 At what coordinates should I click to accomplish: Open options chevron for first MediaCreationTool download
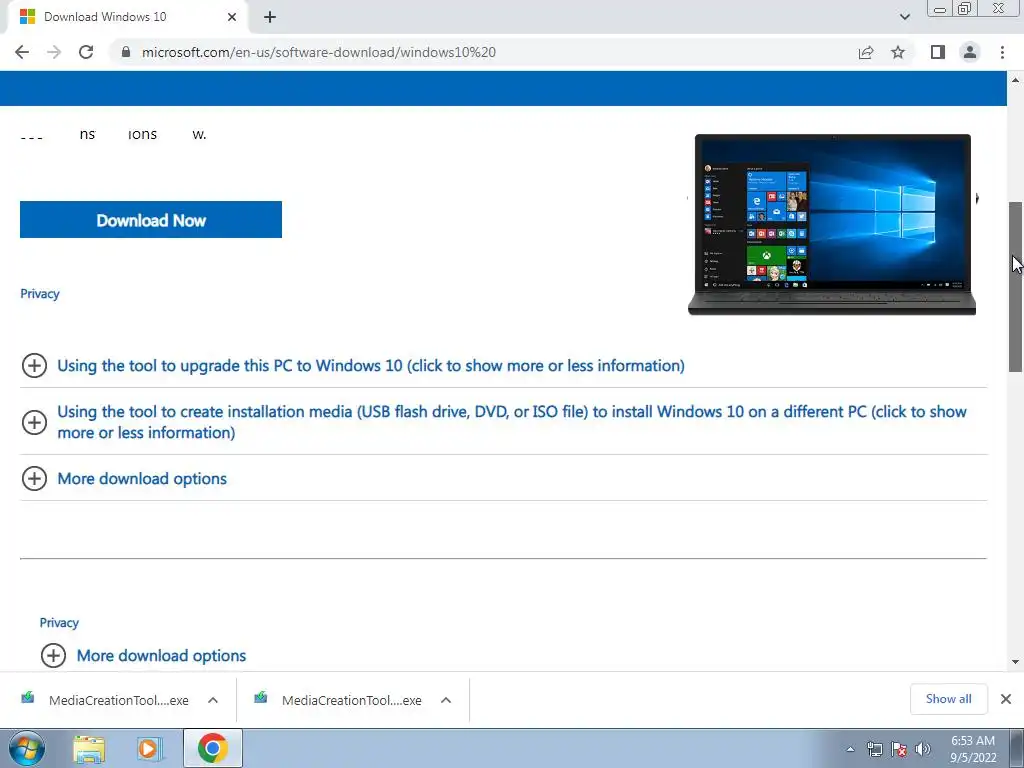pos(213,700)
